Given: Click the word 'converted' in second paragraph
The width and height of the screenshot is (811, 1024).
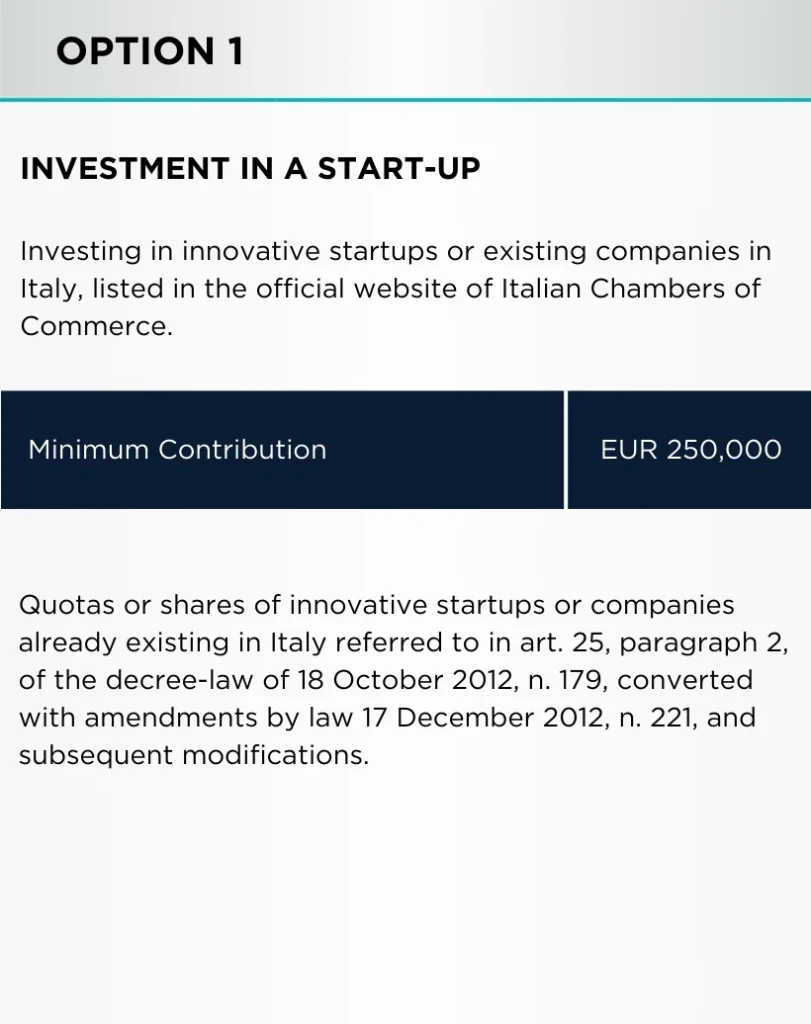Looking at the screenshot, I should click(685, 680).
